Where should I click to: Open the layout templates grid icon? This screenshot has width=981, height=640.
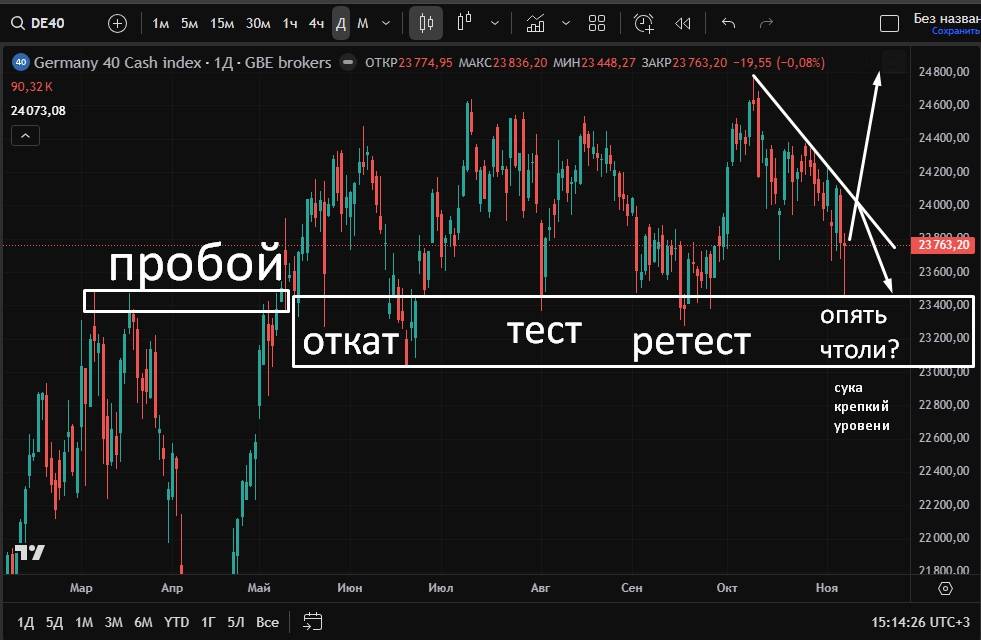(597, 23)
